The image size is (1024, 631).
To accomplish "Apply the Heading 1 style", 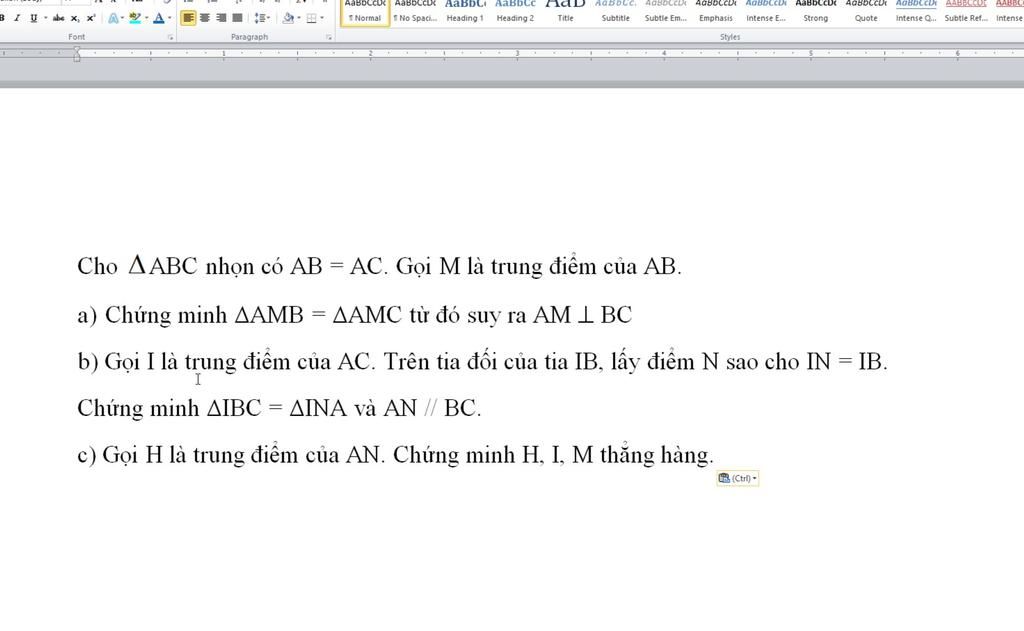I will [464, 12].
